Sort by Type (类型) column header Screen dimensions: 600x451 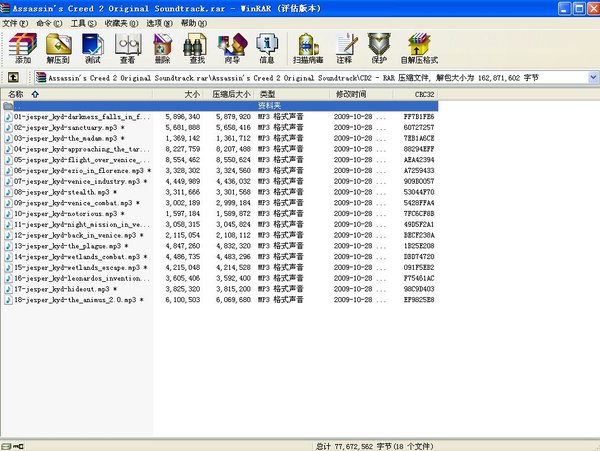coord(292,94)
